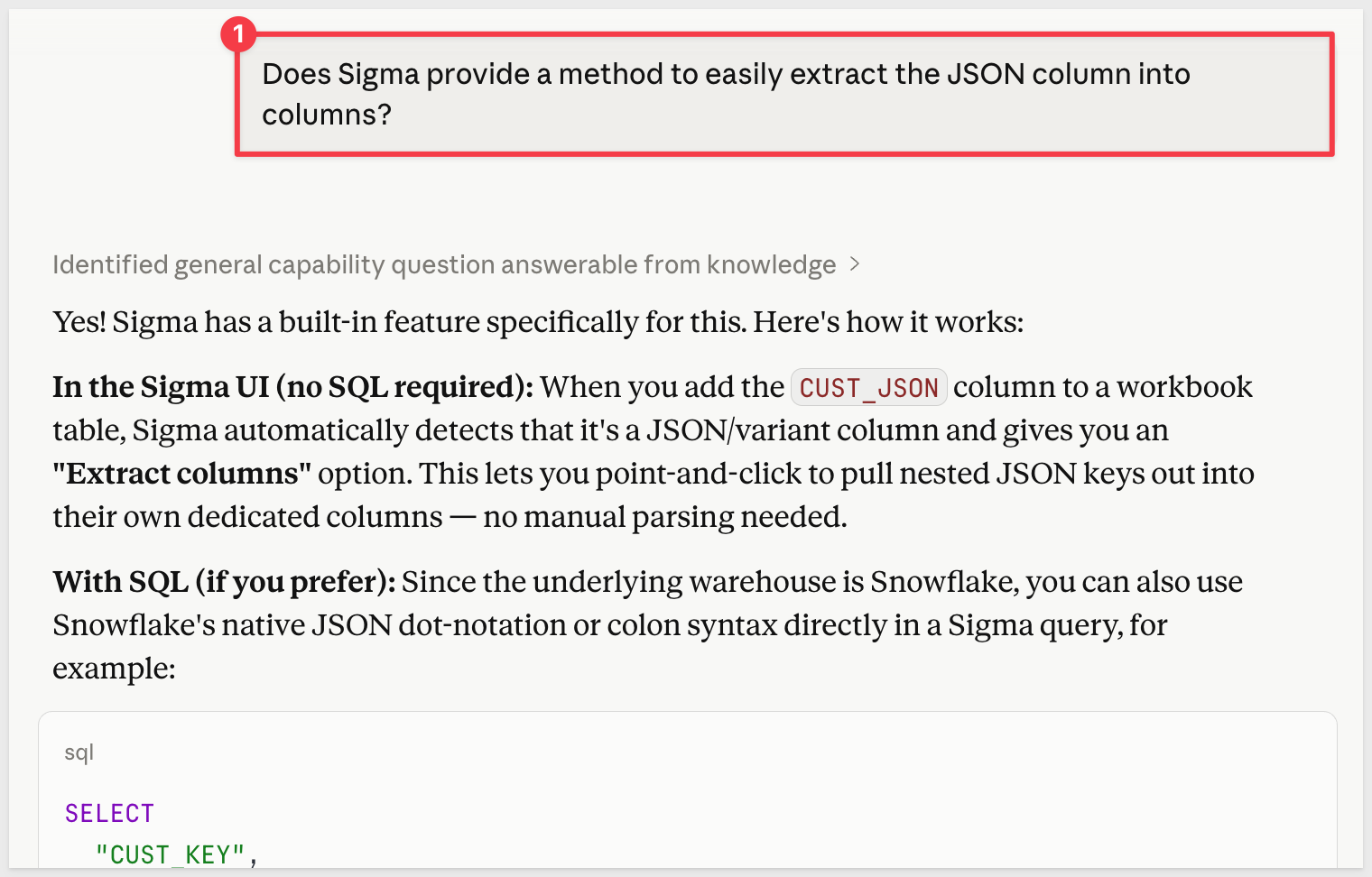1372x877 pixels.
Task: Click "Here's how it works:" text
Action: (x=889, y=322)
